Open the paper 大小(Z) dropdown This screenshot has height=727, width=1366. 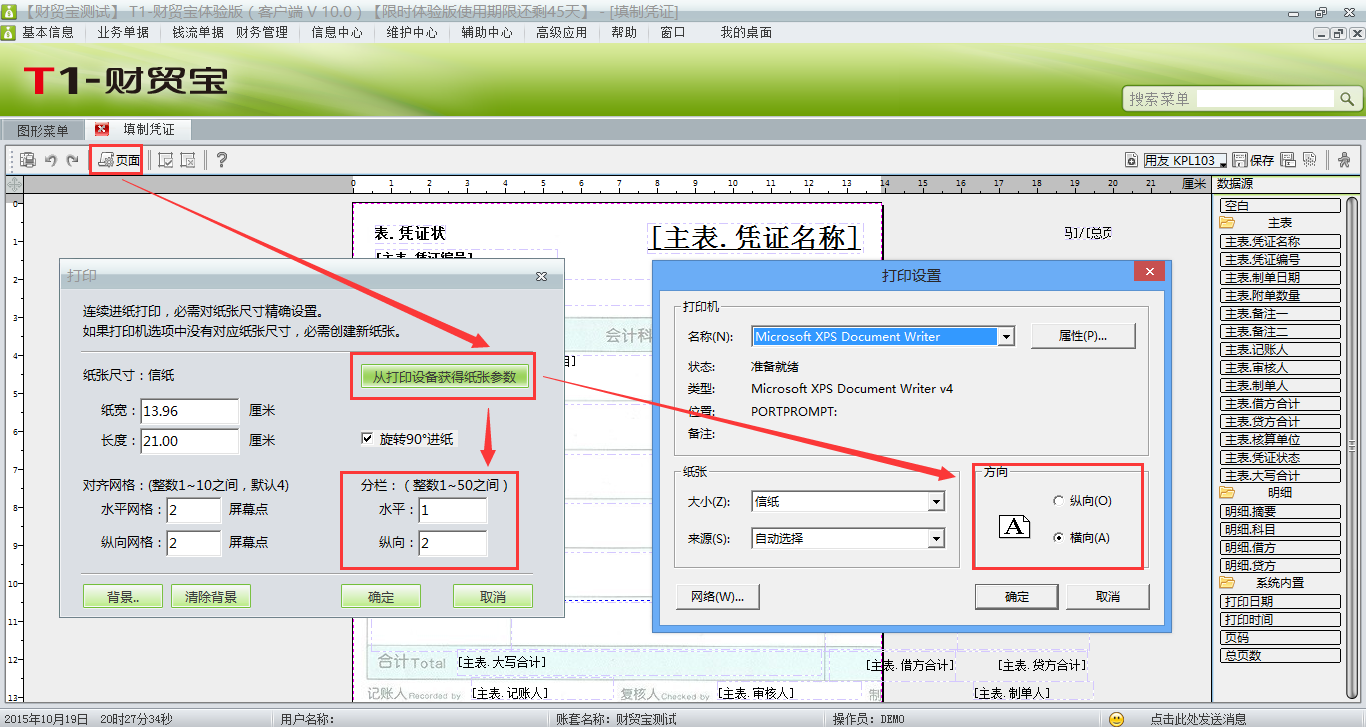pos(936,502)
